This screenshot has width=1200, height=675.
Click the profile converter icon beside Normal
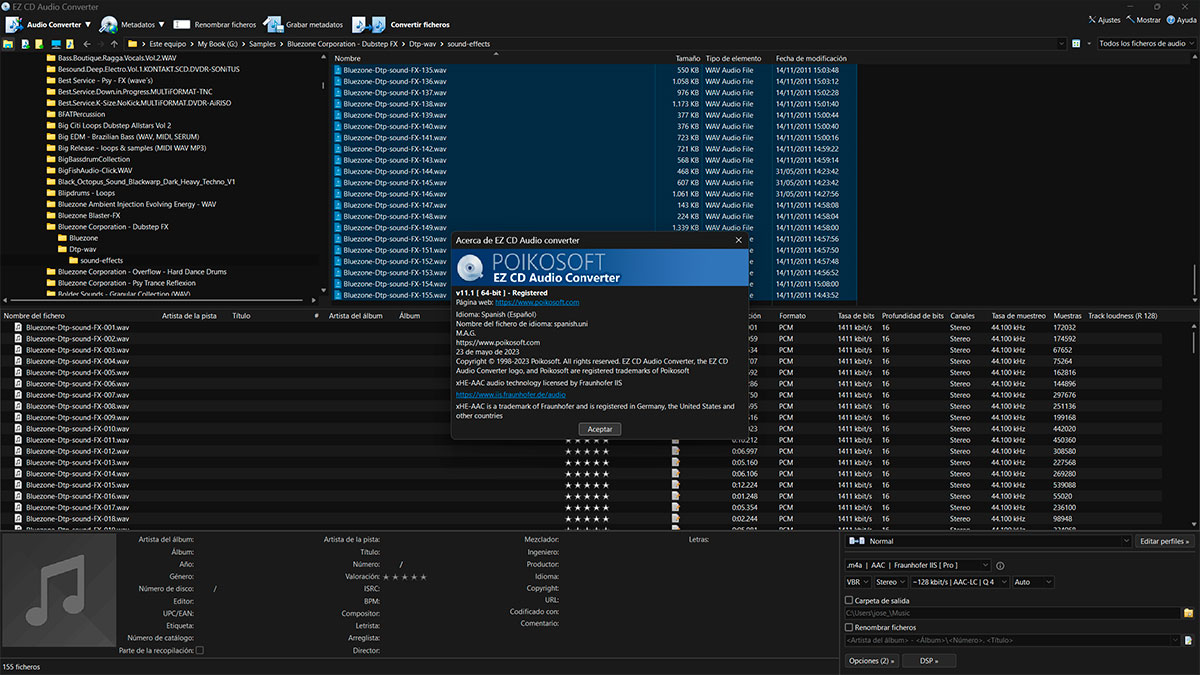click(857, 541)
